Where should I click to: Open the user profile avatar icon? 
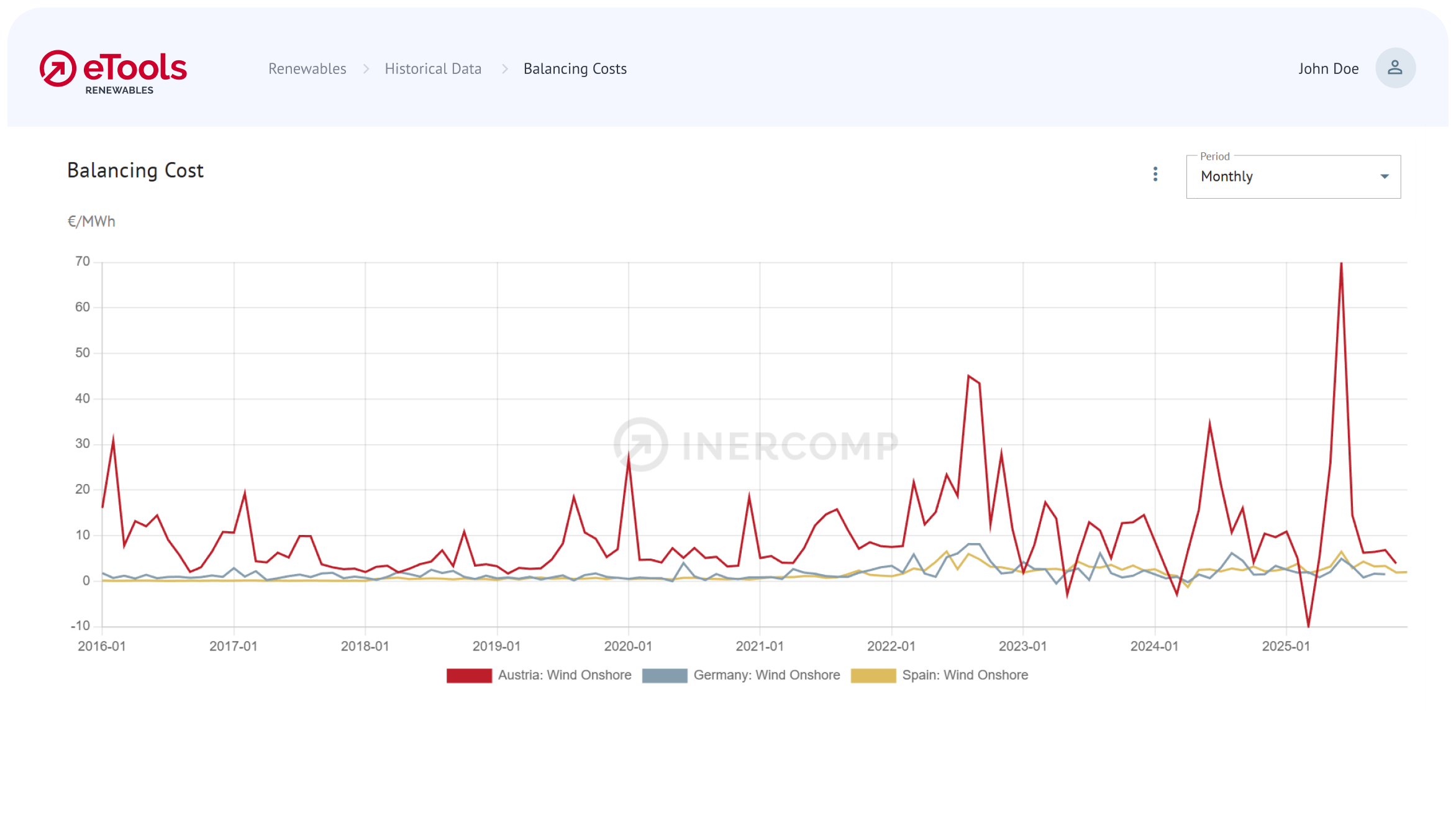[x=1395, y=68]
